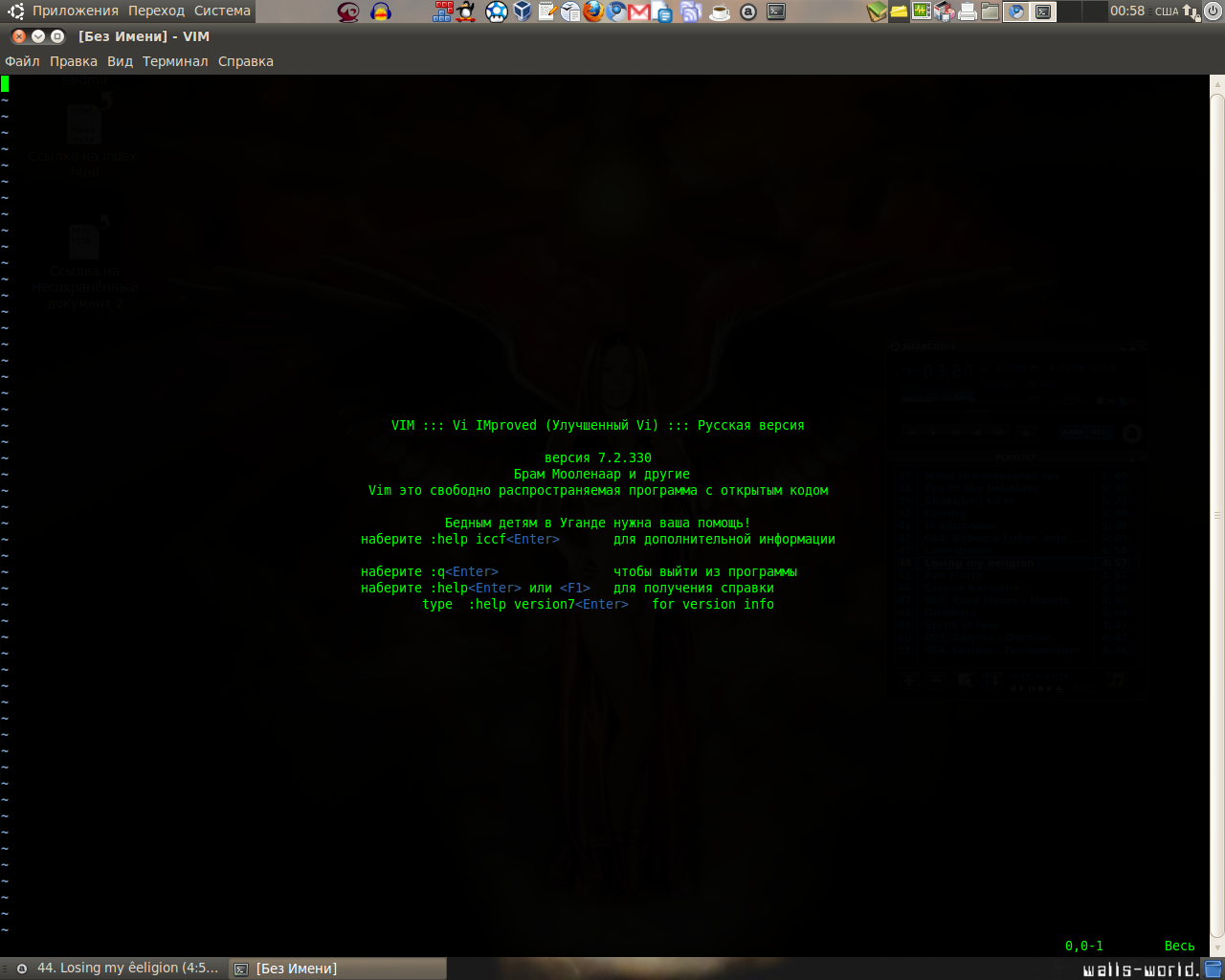Click the ':q<Enter>' quit hint text
This screenshot has height=980, width=1225.
point(464,572)
